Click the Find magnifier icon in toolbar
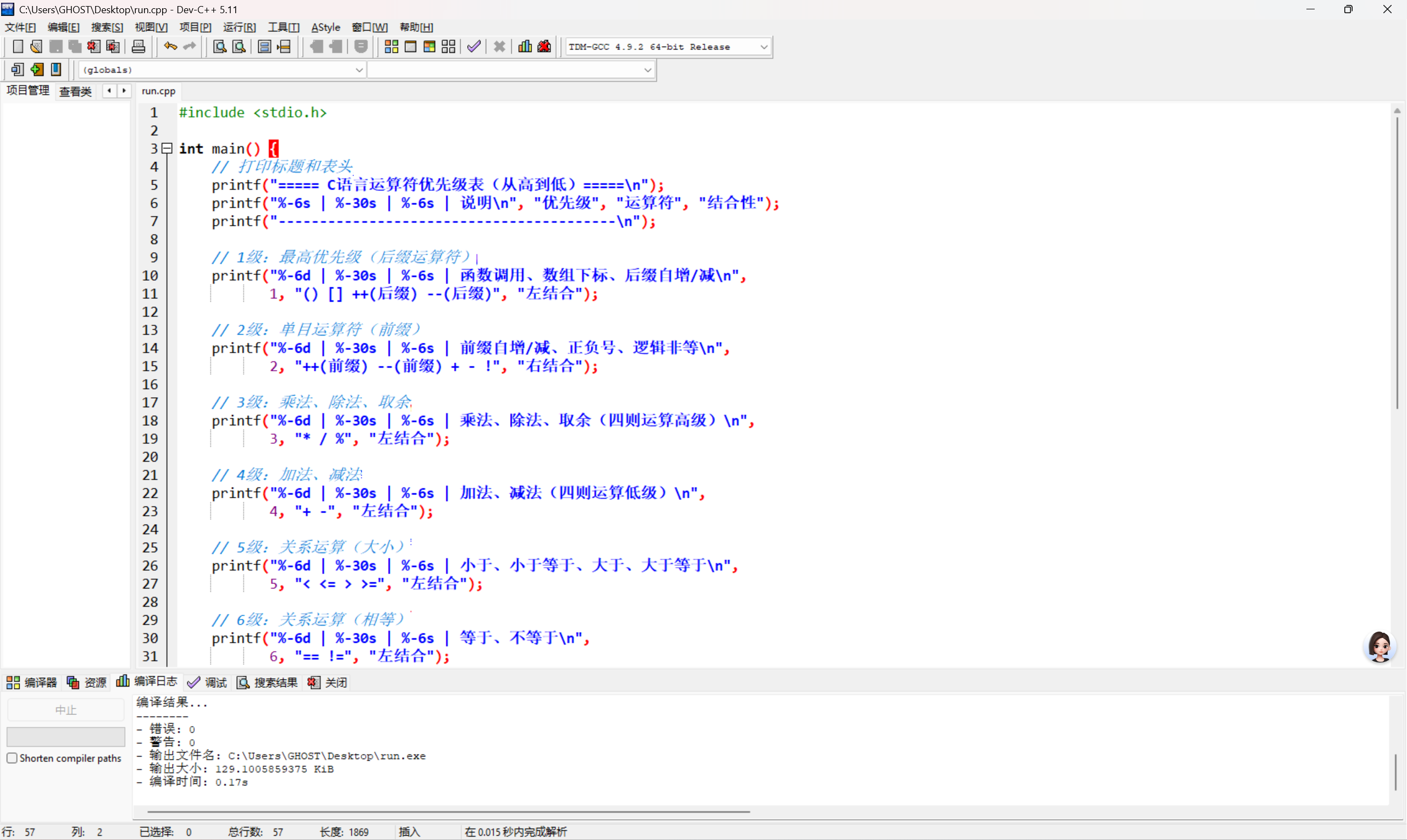 219,46
